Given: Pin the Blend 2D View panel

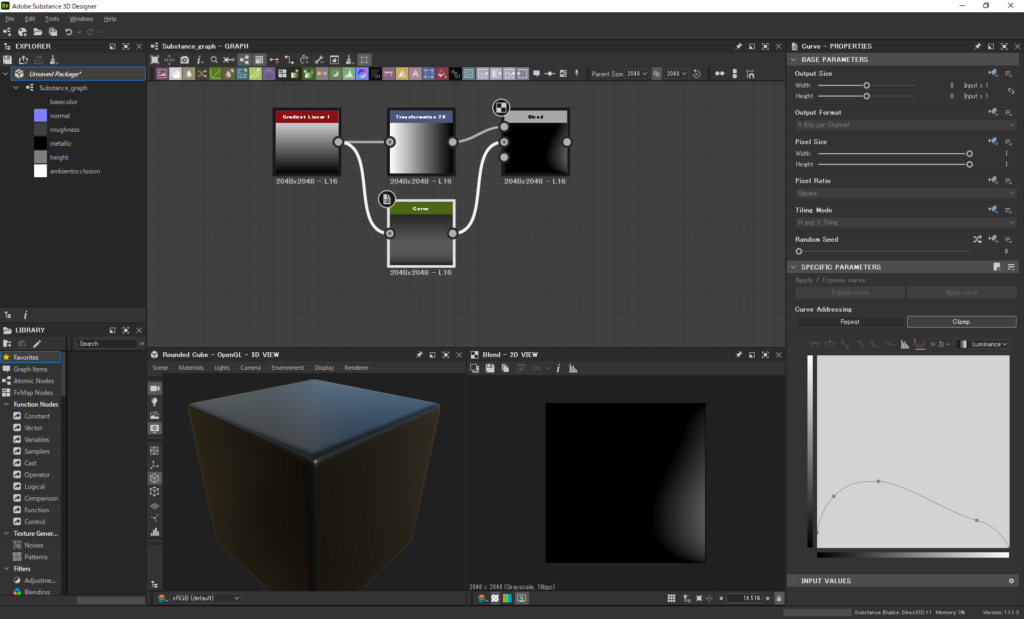Looking at the screenshot, I should click(x=739, y=355).
